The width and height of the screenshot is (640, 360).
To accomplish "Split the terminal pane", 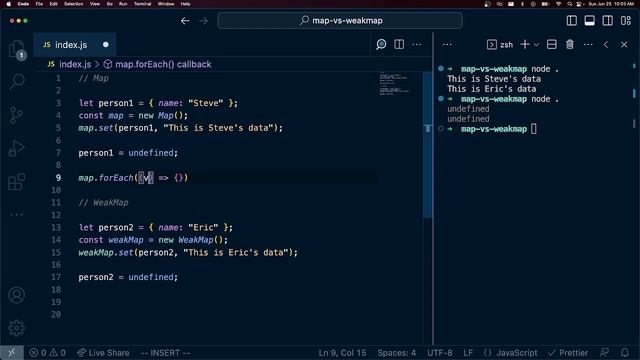I will pos(551,44).
